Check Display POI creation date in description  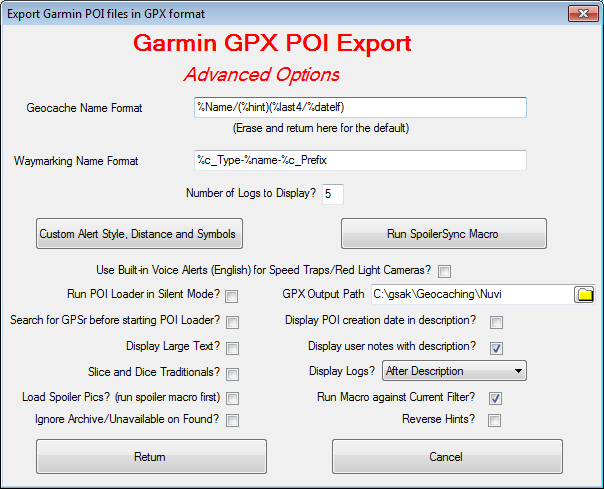pyautogui.click(x=496, y=323)
